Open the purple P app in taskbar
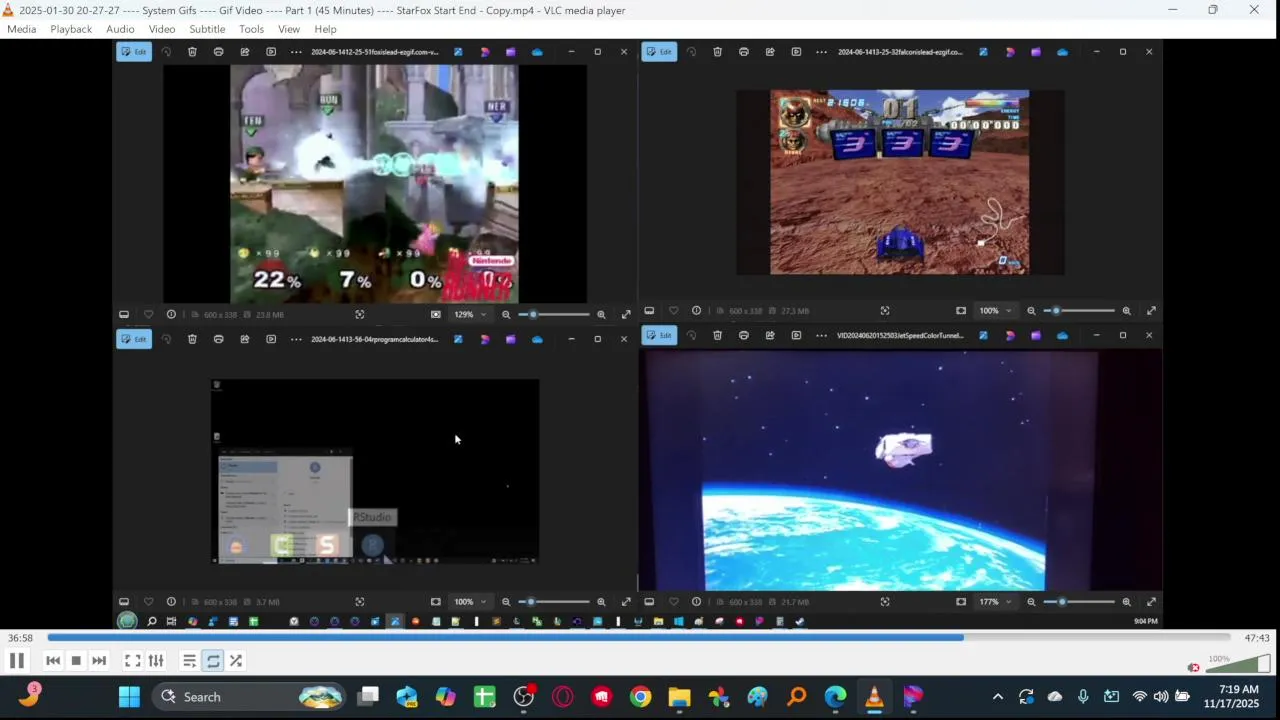The image size is (1280, 720). [913, 697]
